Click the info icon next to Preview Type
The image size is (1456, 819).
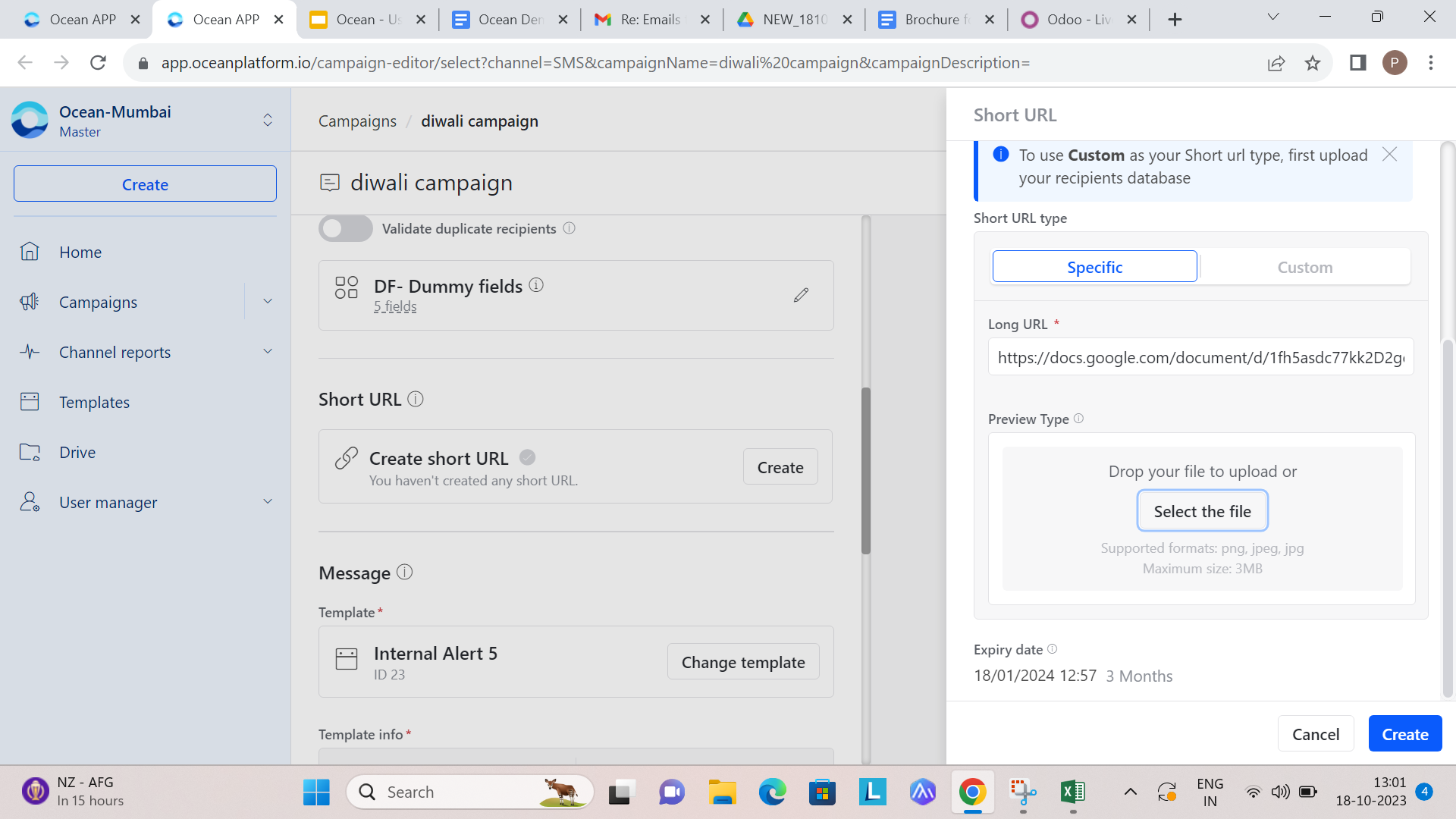tap(1078, 419)
